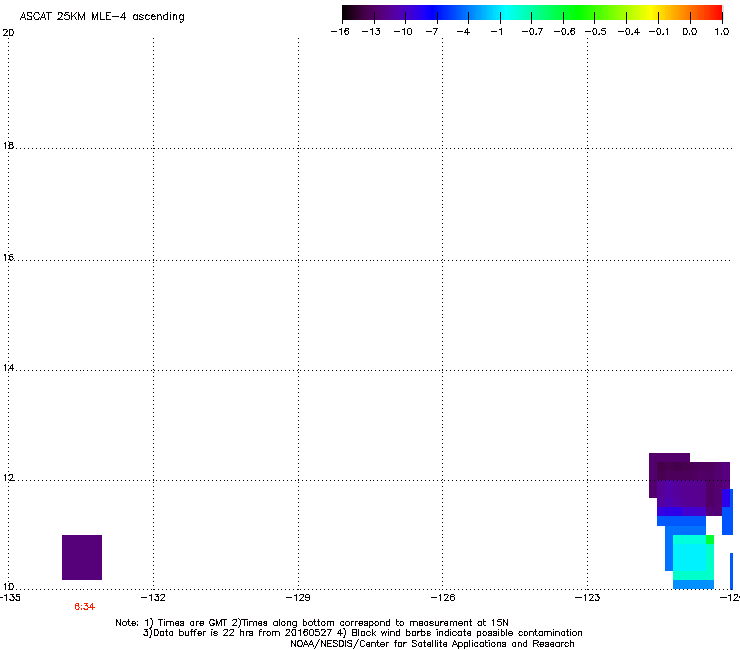Click the isolated purple data square near -133
This screenshot has width=740, height=650.
pyautogui.click(x=82, y=557)
